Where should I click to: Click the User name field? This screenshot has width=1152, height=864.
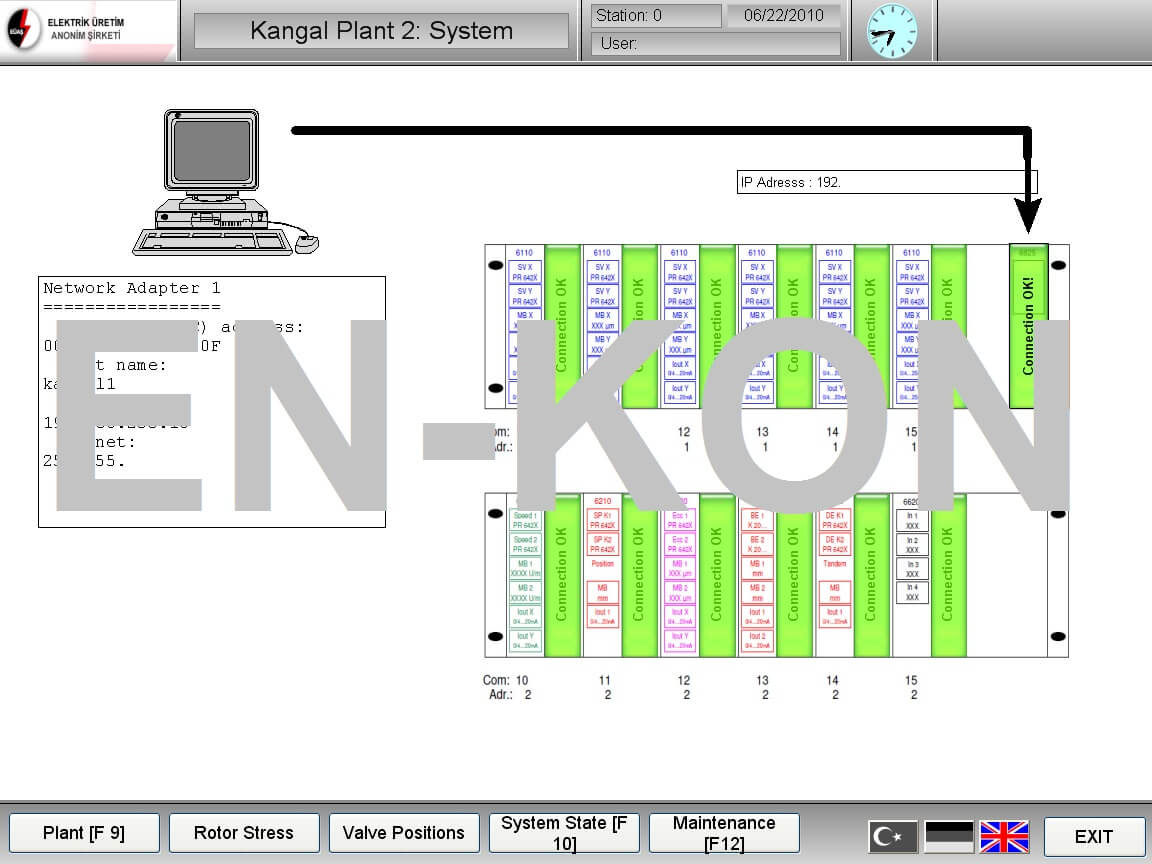pos(715,44)
